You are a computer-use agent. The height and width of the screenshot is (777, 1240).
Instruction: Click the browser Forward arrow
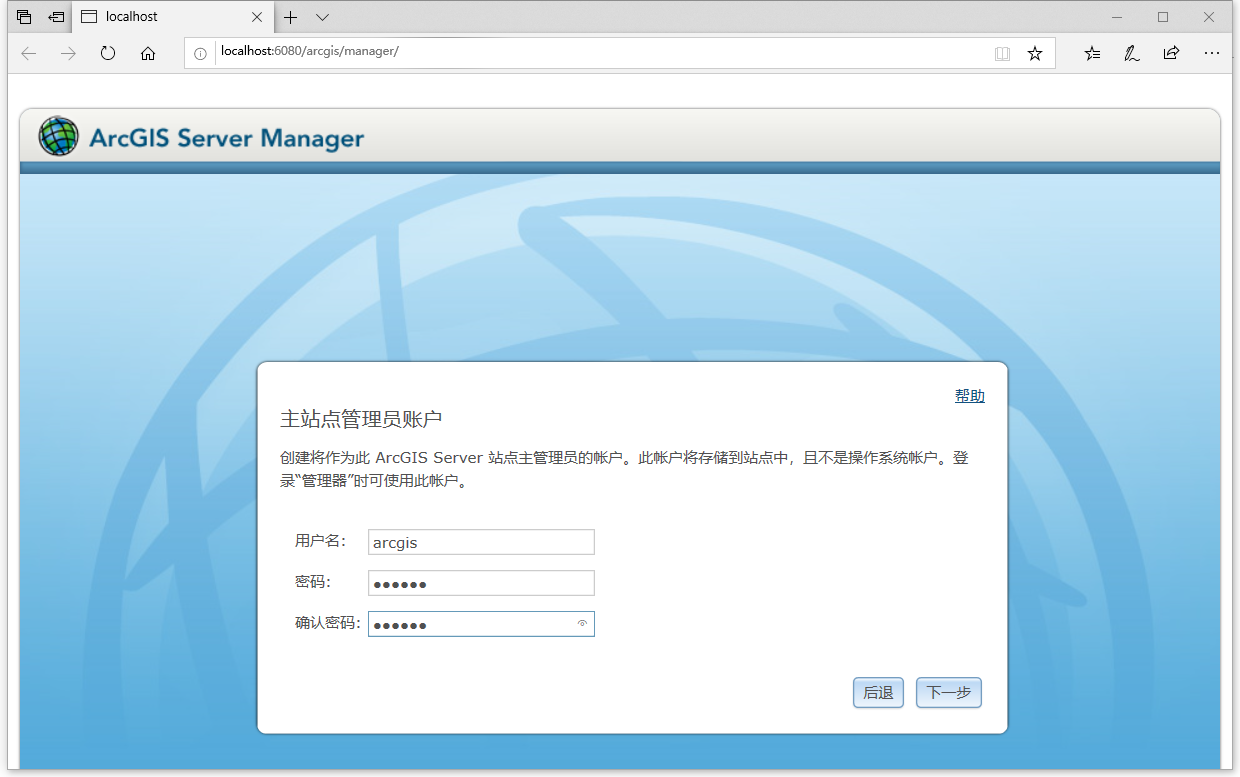point(68,53)
